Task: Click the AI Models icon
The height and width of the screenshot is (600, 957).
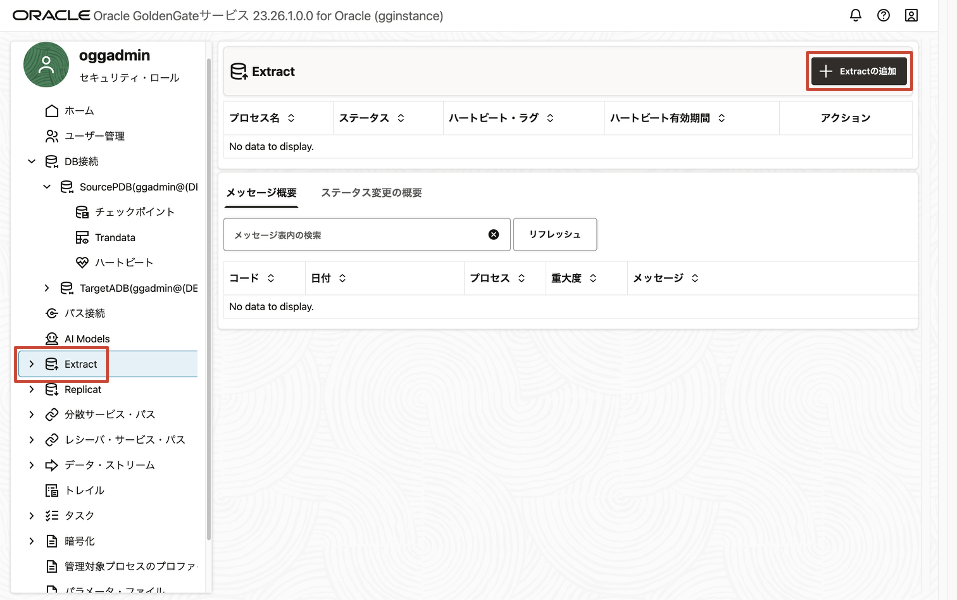Action: click(x=52, y=339)
